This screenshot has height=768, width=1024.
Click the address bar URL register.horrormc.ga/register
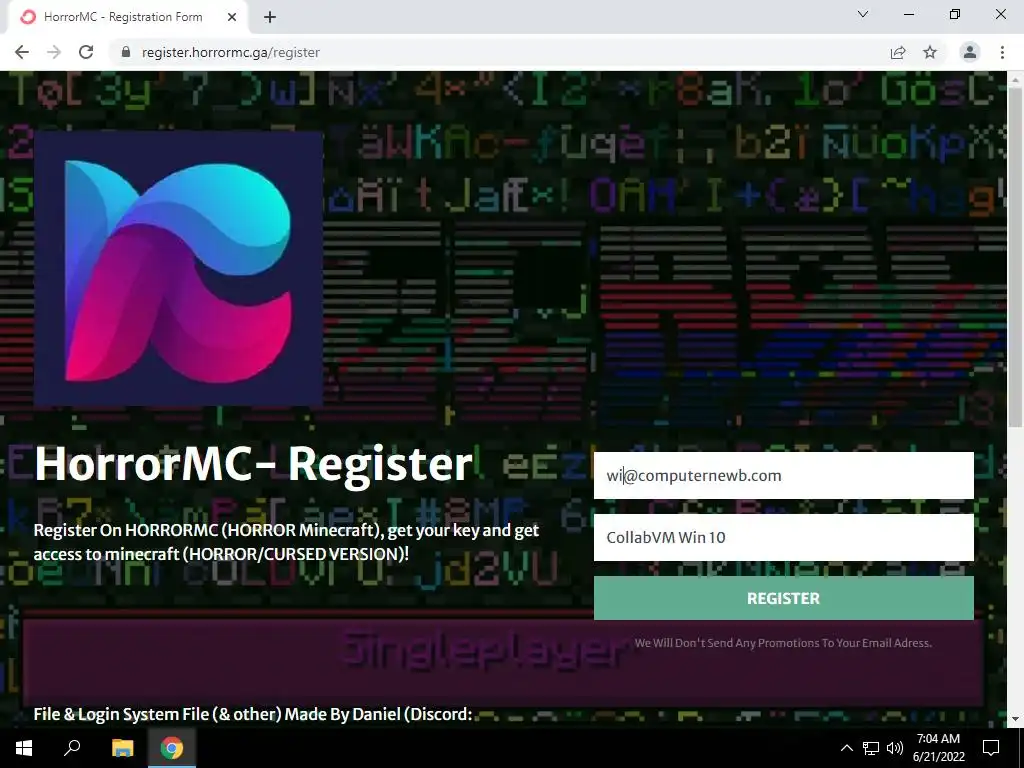[231, 52]
